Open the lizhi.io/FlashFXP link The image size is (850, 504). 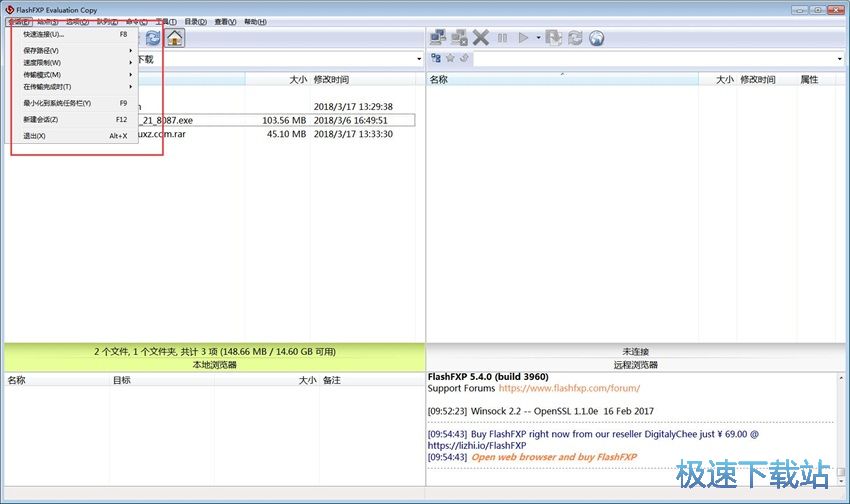pyautogui.click(x=476, y=445)
